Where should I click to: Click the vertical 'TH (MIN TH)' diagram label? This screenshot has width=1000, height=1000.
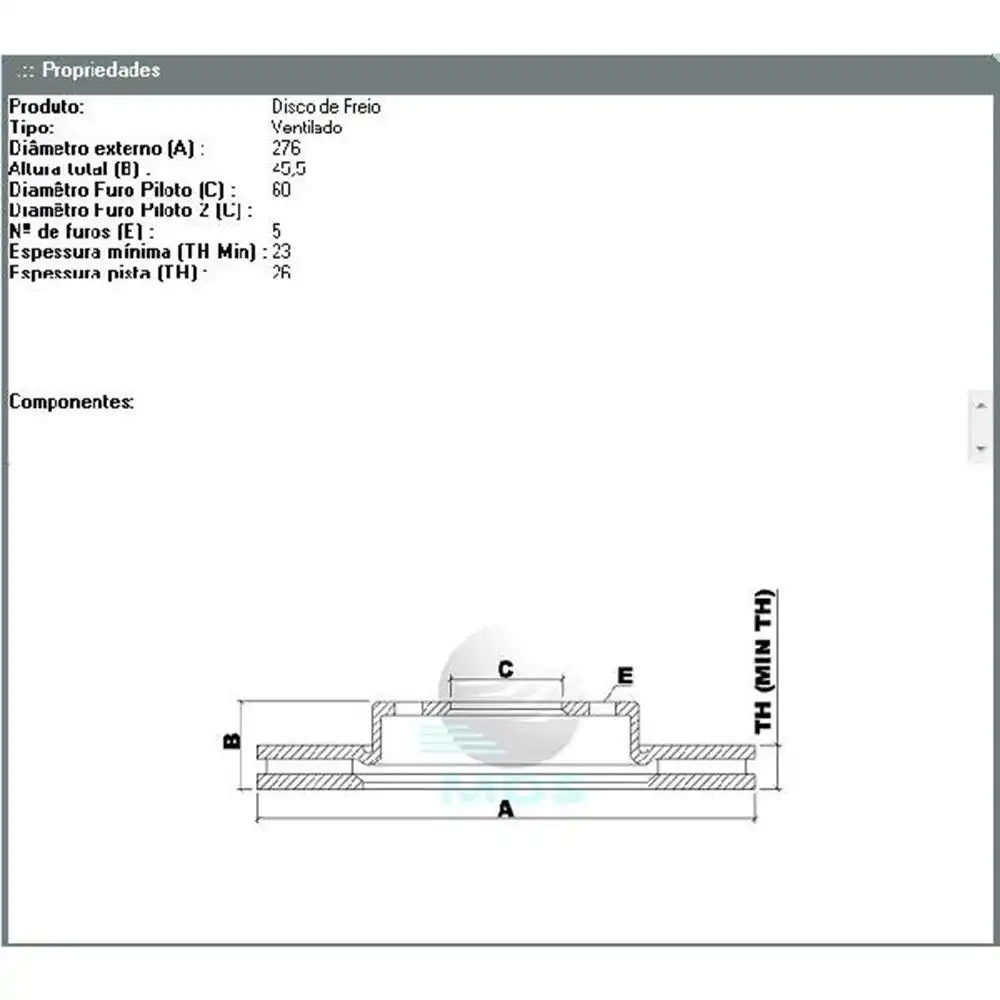pyautogui.click(x=764, y=662)
